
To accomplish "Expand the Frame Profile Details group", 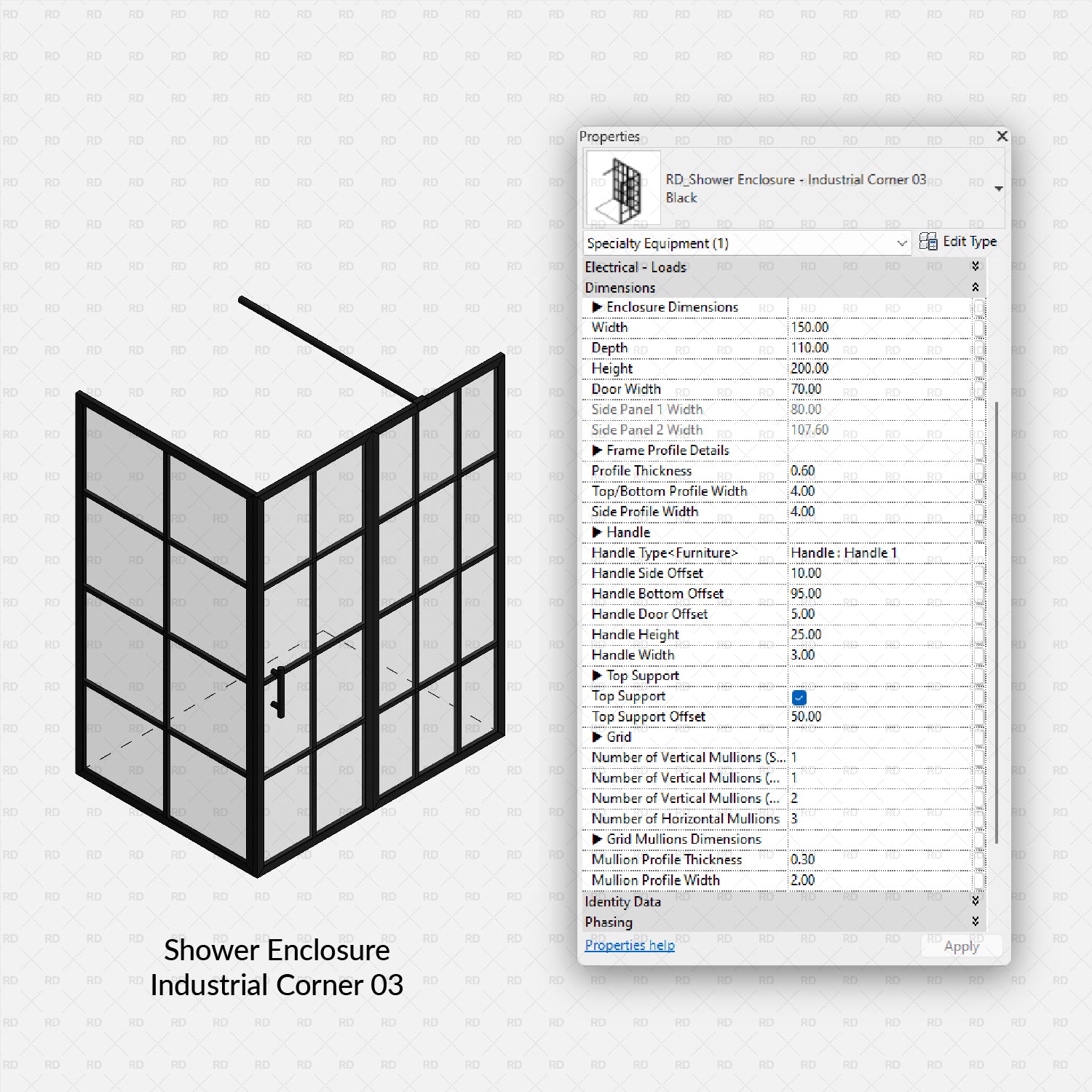I will point(598,451).
